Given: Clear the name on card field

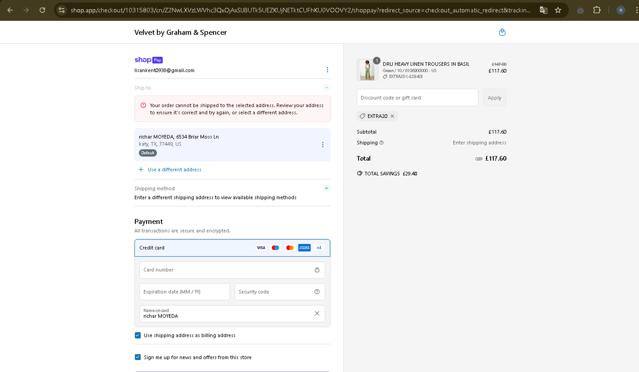Looking at the screenshot, I should [317, 313].
